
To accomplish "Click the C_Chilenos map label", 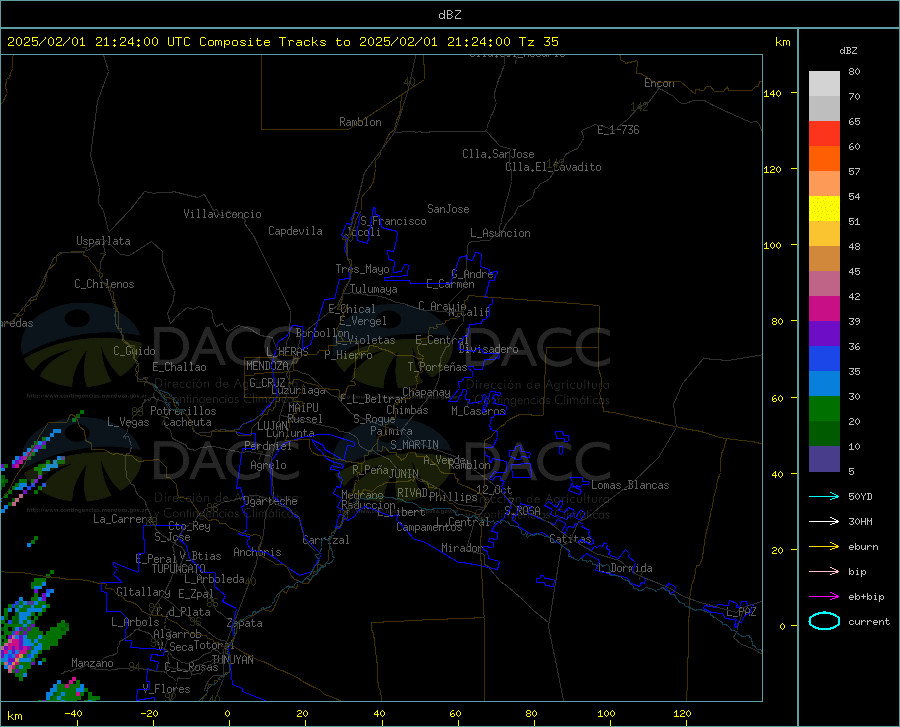I will pyautogui.click(x=104, y=284).
